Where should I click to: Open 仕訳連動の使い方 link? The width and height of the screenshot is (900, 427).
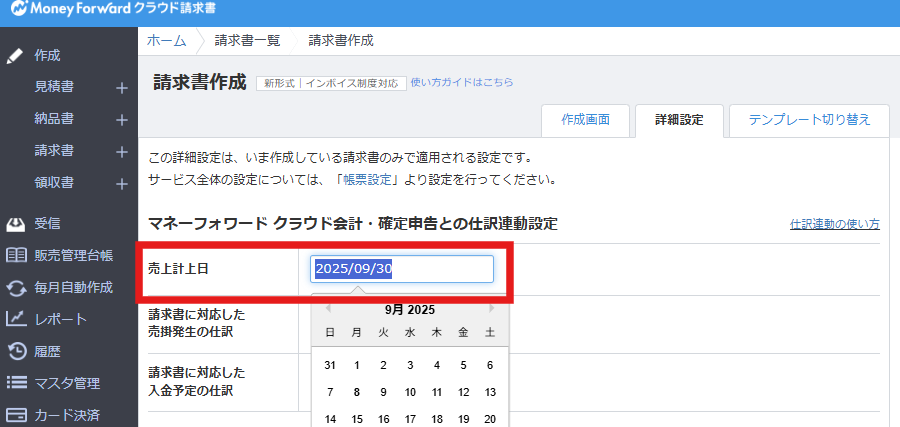(834, 224)
